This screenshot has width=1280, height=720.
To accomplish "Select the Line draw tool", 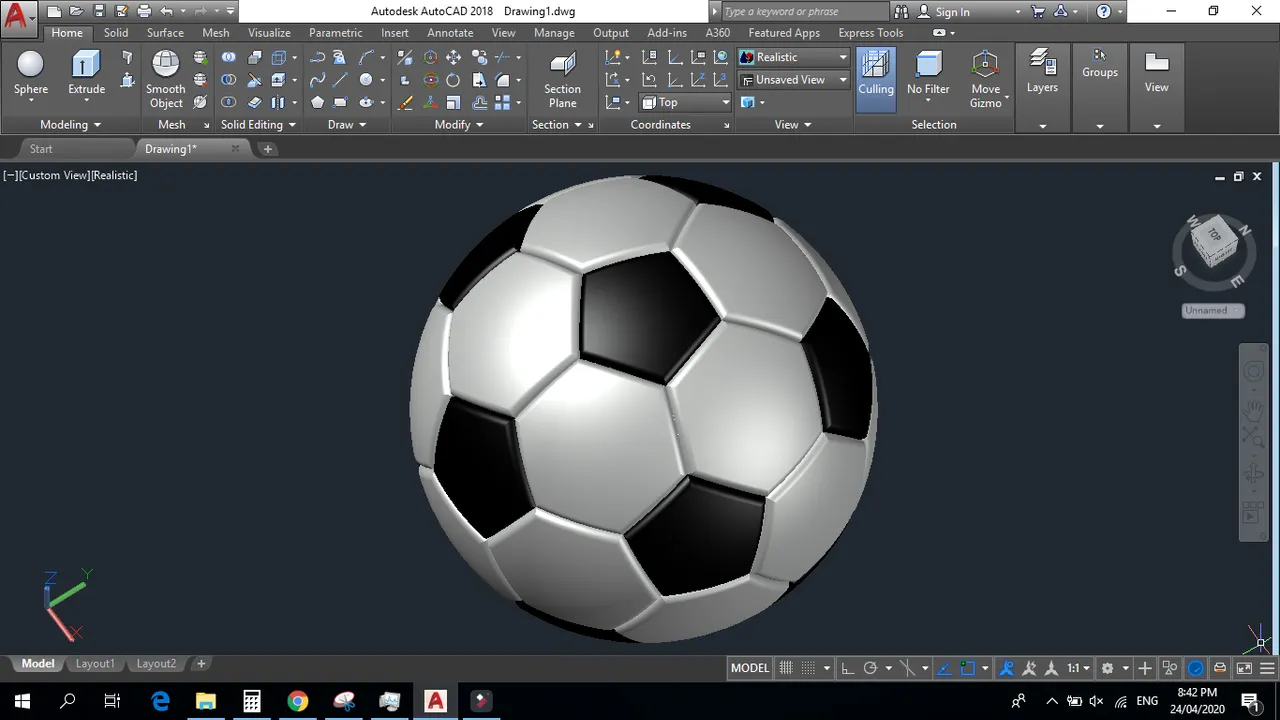I will coord(341,80).
